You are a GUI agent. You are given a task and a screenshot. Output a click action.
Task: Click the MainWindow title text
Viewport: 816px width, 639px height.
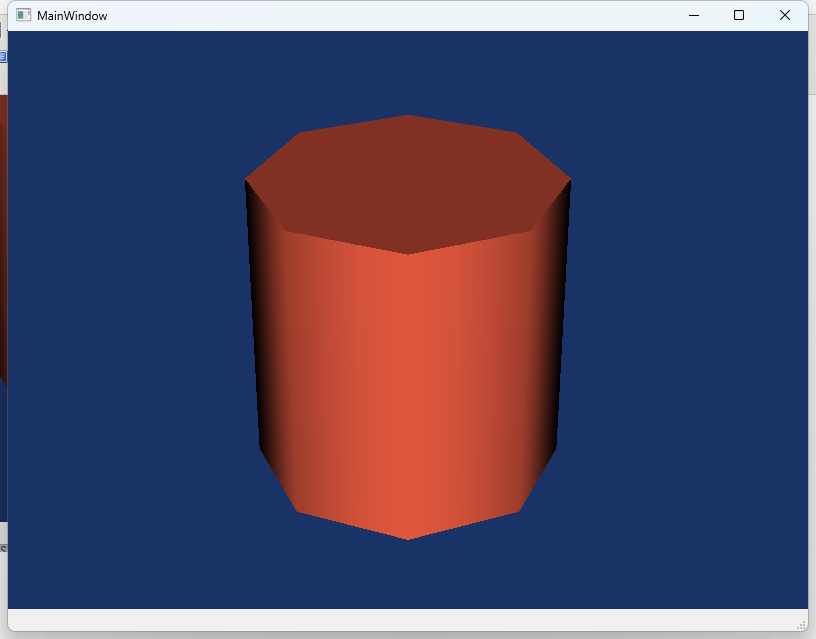[72, 16]
